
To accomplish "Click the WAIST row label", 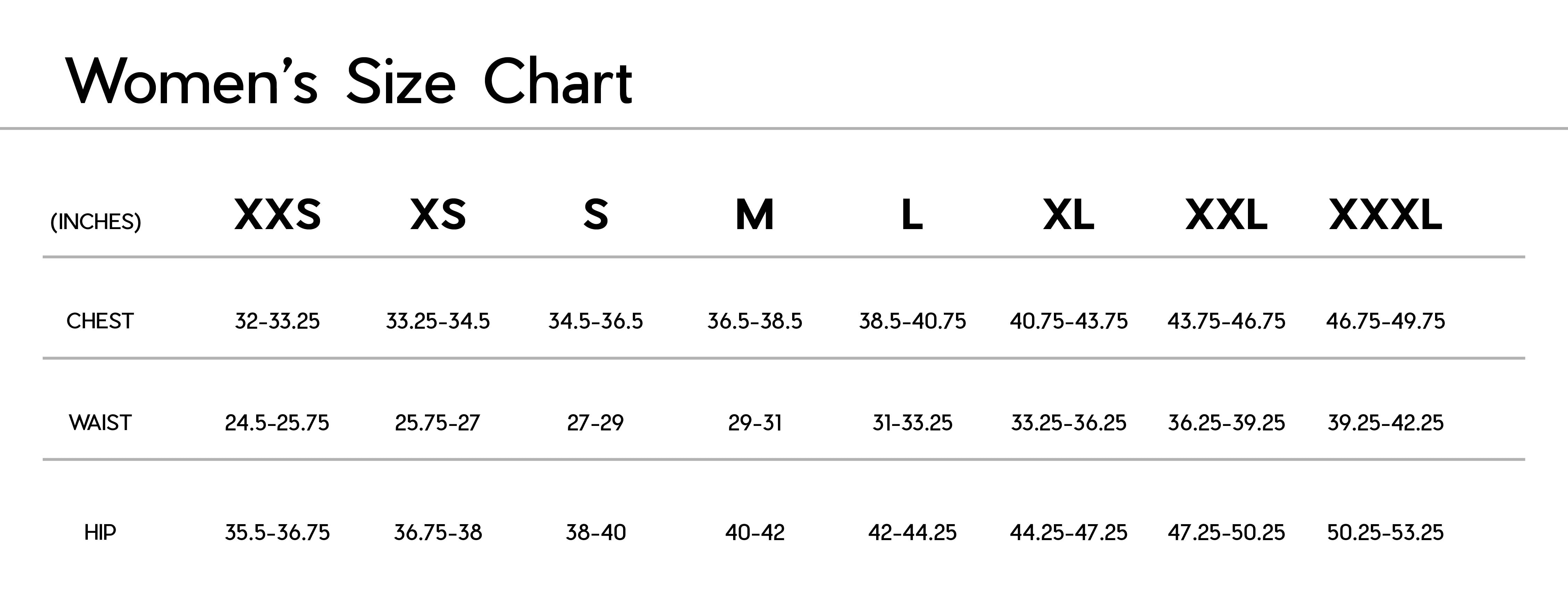I will pos(100,422).
